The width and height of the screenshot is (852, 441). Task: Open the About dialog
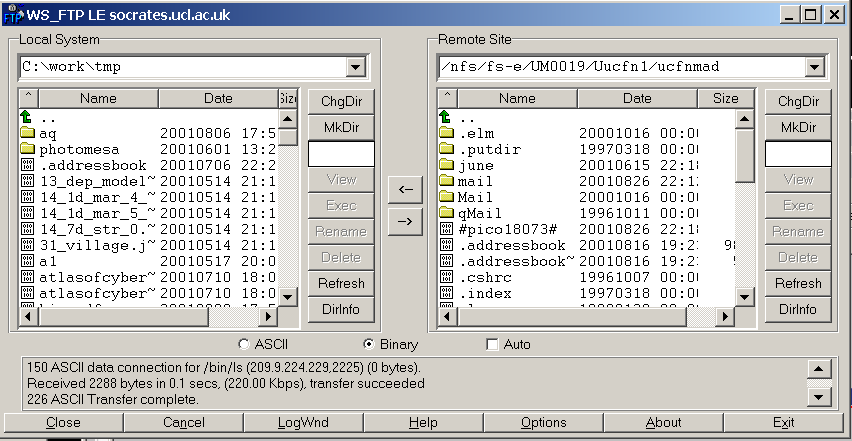663,423
